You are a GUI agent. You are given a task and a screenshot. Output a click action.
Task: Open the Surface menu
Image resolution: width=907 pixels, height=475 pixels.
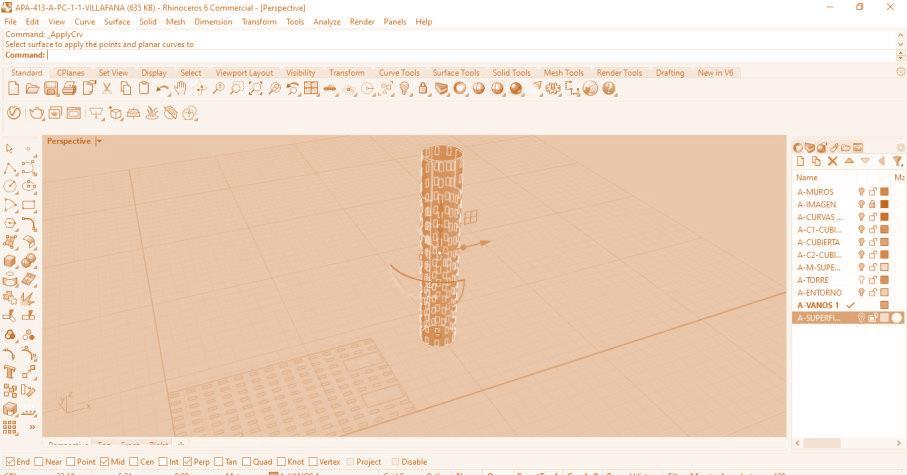pos(117,21)
